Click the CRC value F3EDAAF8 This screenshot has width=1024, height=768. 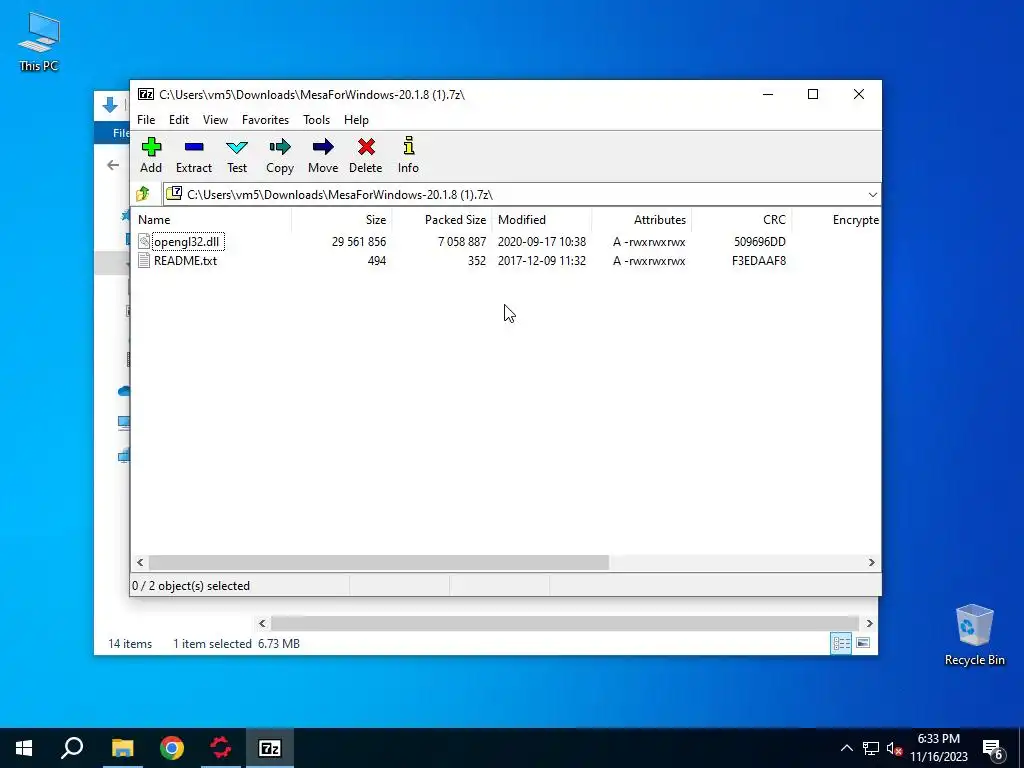coord(759,261)
